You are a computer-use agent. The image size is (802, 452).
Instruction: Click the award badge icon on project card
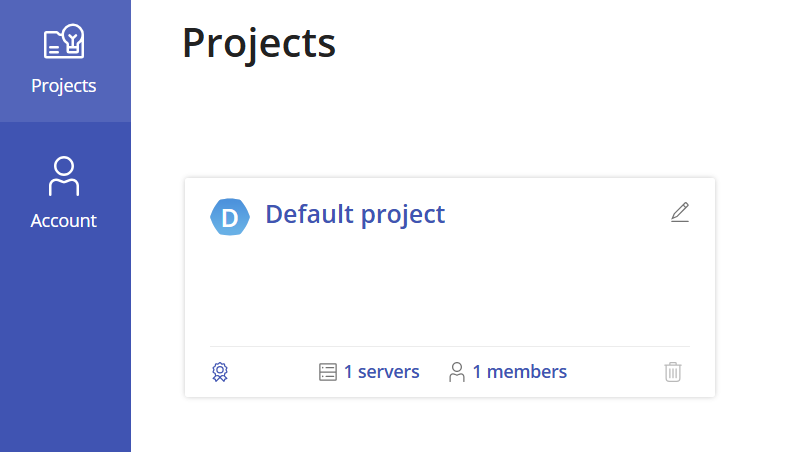(x=221, y=372)
